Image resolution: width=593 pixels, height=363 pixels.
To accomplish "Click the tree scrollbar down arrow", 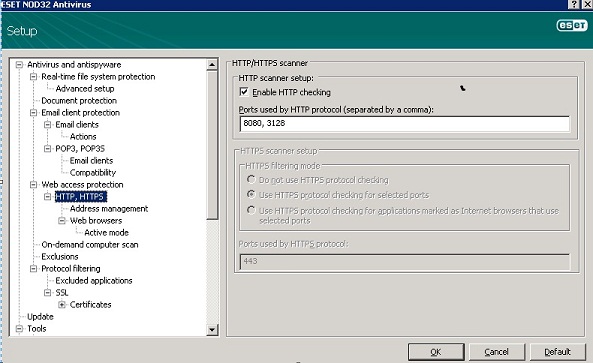I will [x=212, y=330].
